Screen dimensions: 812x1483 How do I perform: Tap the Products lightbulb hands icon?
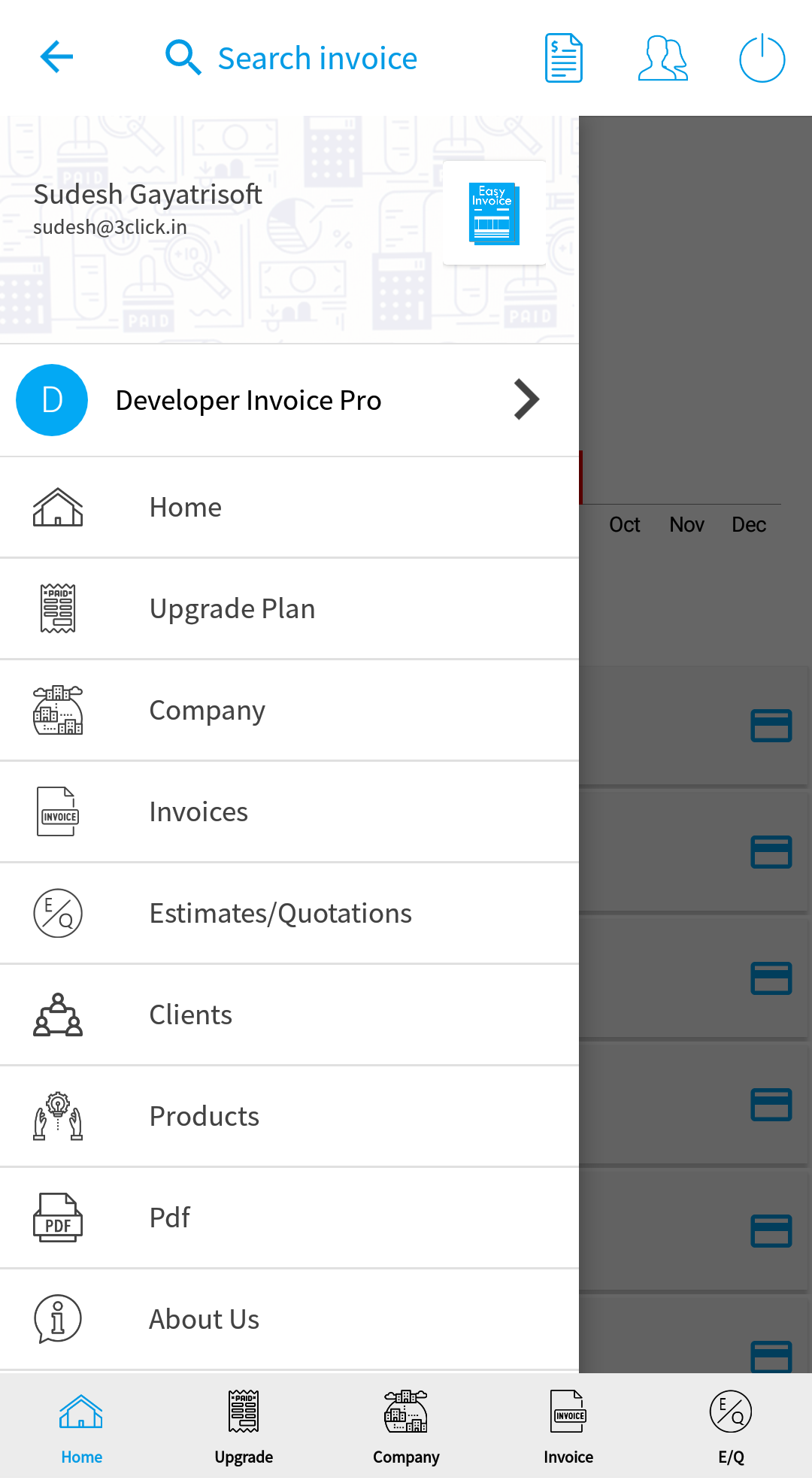[58, 1116]
